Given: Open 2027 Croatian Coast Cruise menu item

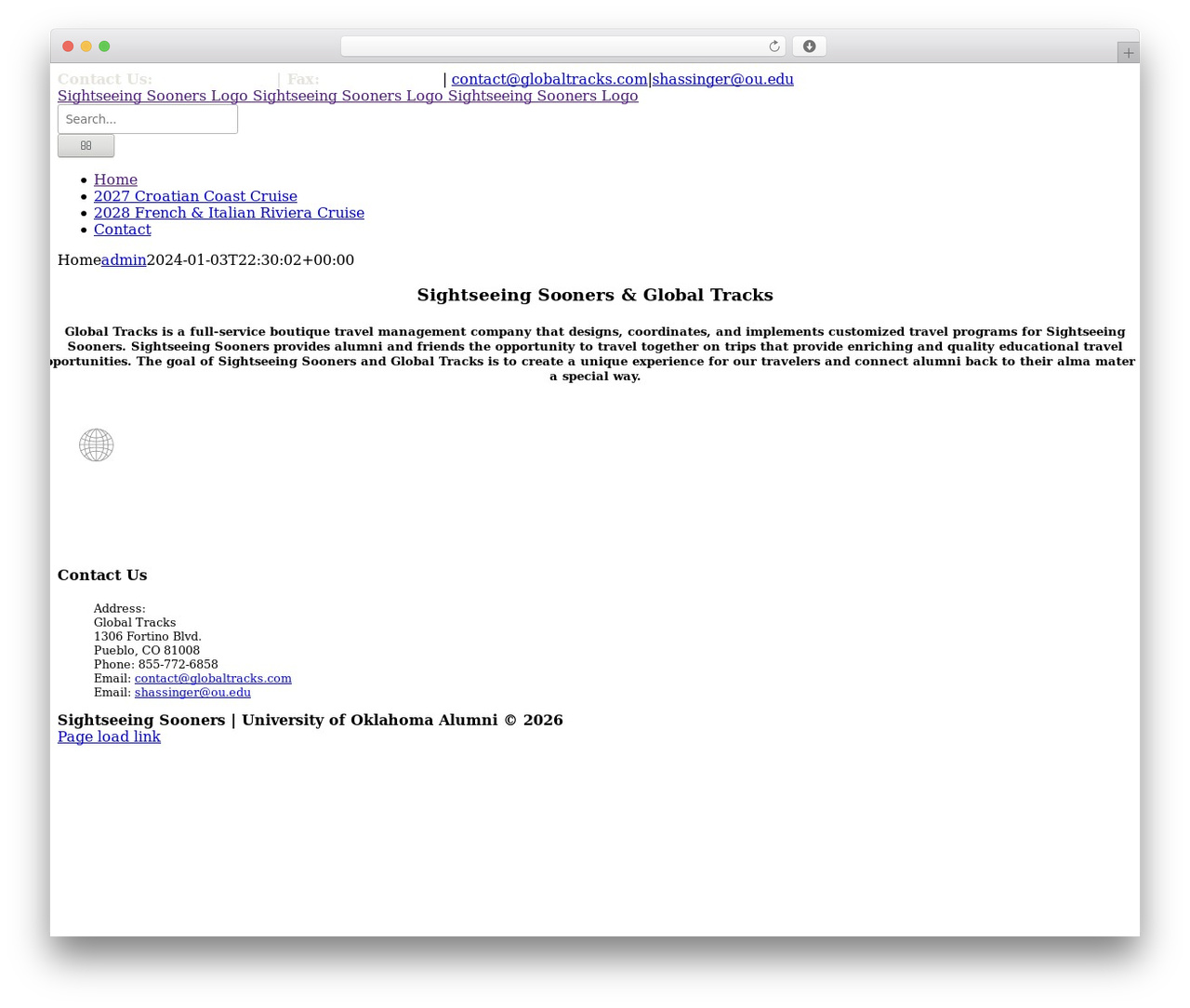Looking at the screenshot, I should (x=195, y=196).
